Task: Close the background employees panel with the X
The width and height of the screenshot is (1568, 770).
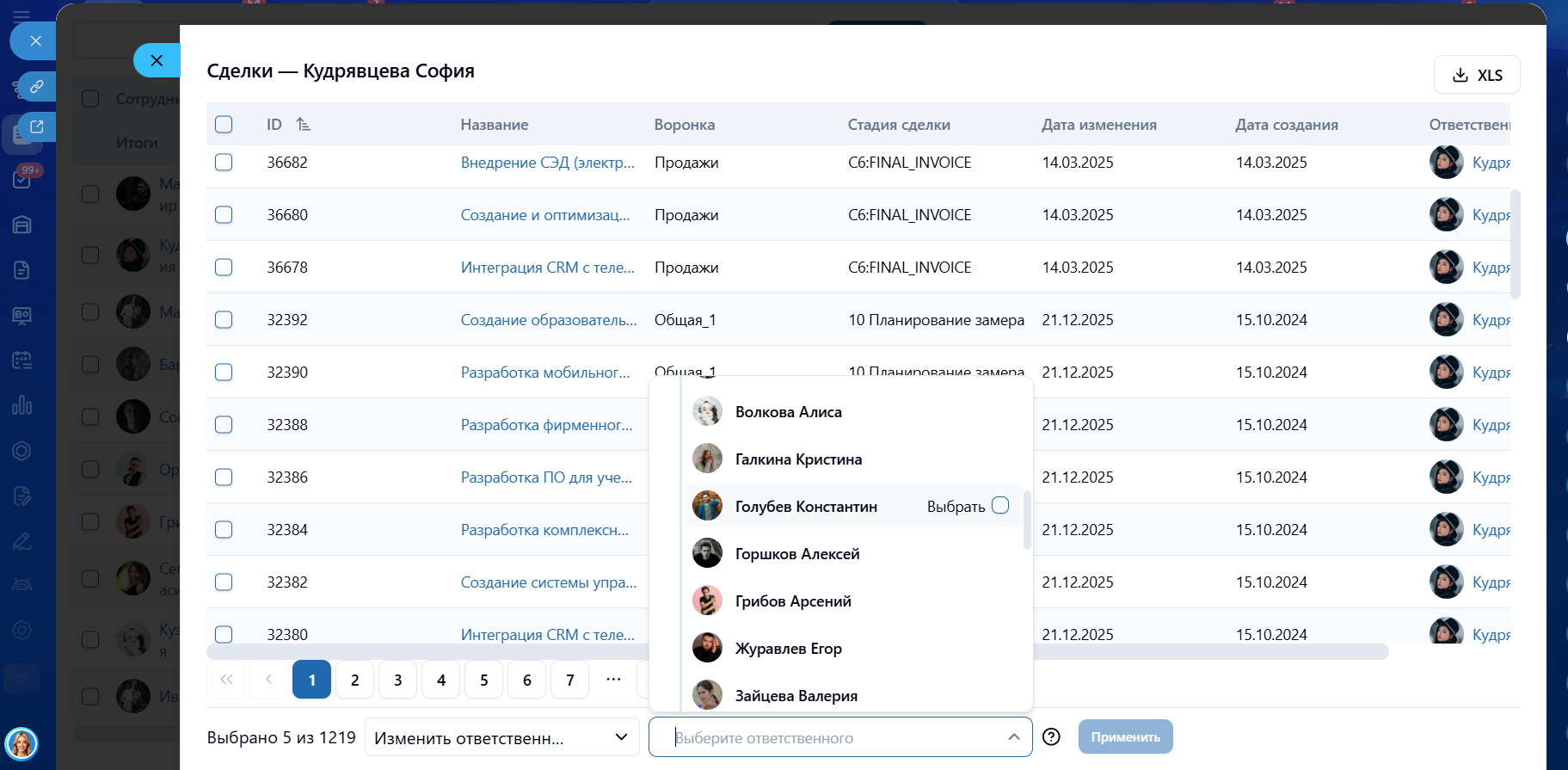Action: click(x=34, y=40)
